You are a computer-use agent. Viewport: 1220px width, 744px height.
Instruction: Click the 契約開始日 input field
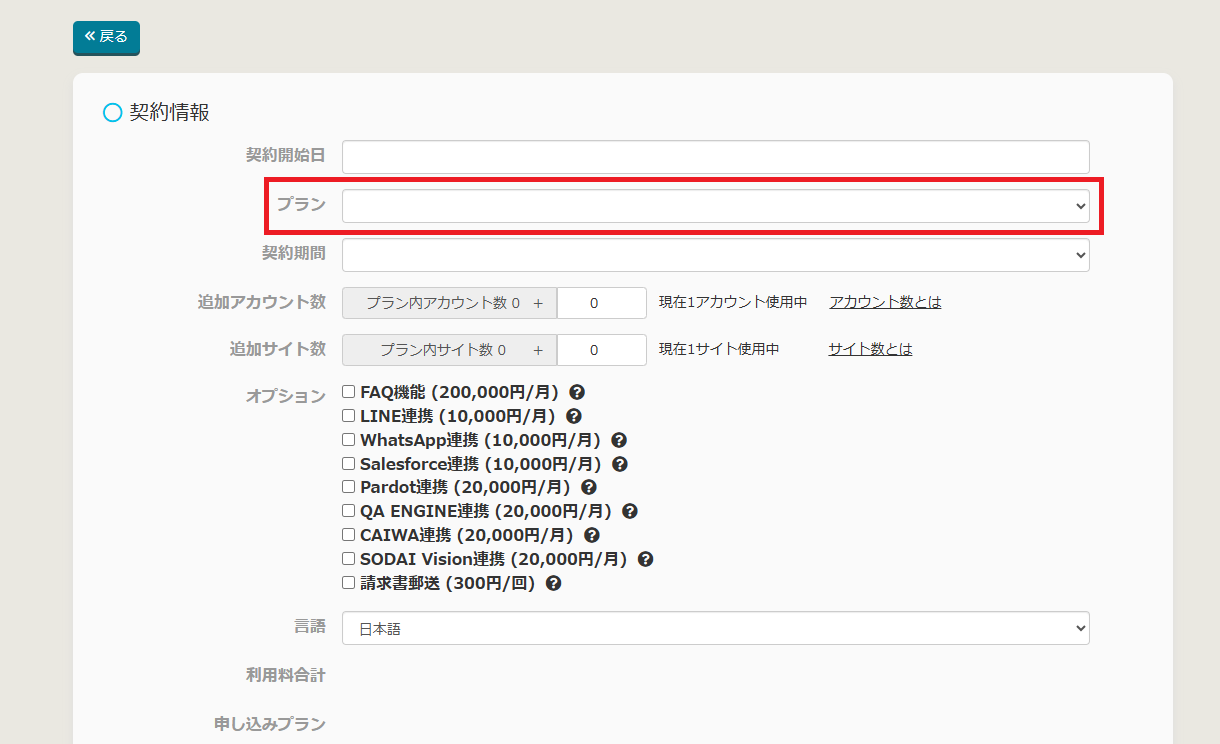point(715,157)
